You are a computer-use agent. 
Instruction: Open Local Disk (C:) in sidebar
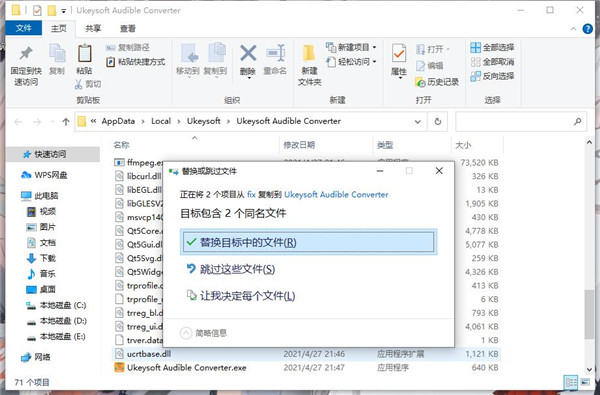[57, 305]
